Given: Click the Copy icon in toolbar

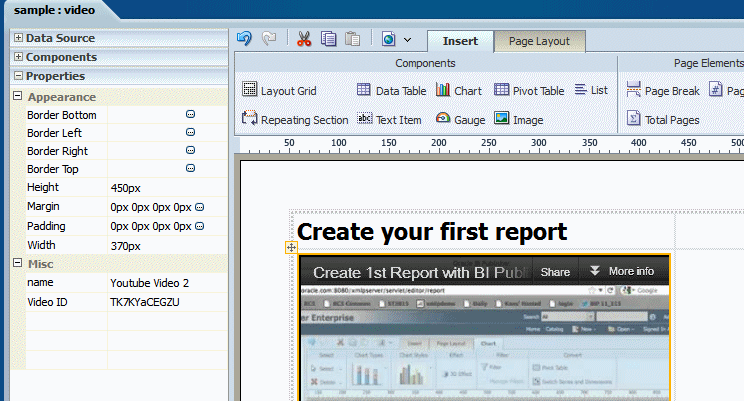Looking at the screenshot, I should click(x=328, y=39).
